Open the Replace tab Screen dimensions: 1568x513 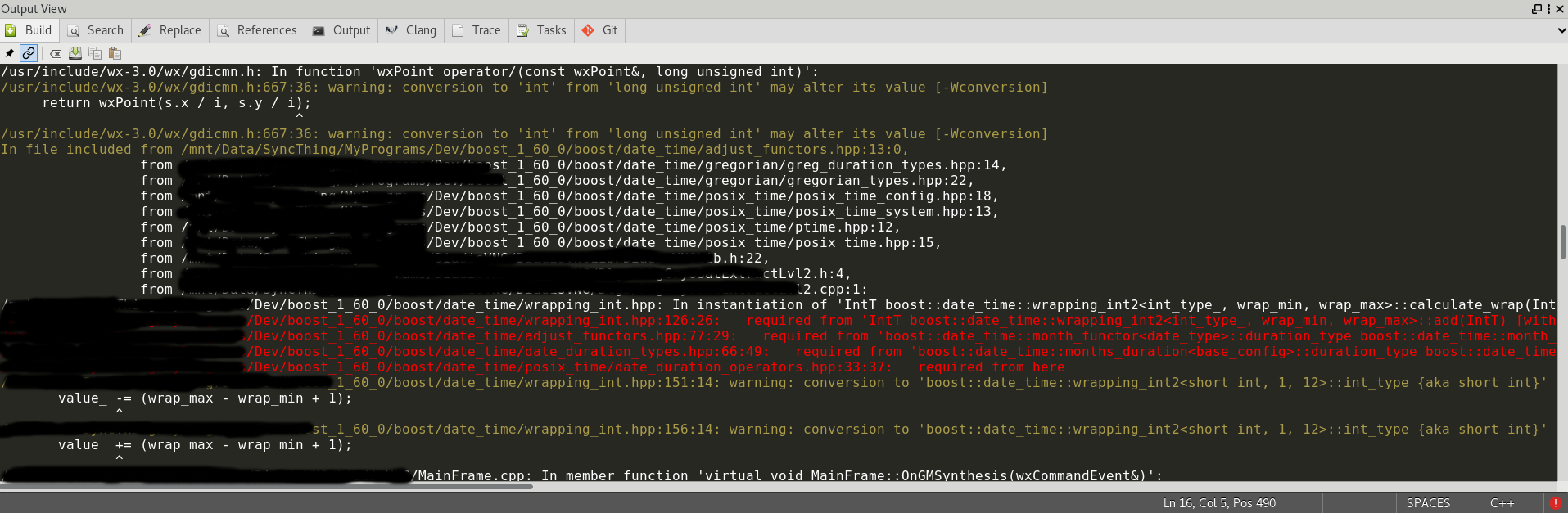coord(170,30)
